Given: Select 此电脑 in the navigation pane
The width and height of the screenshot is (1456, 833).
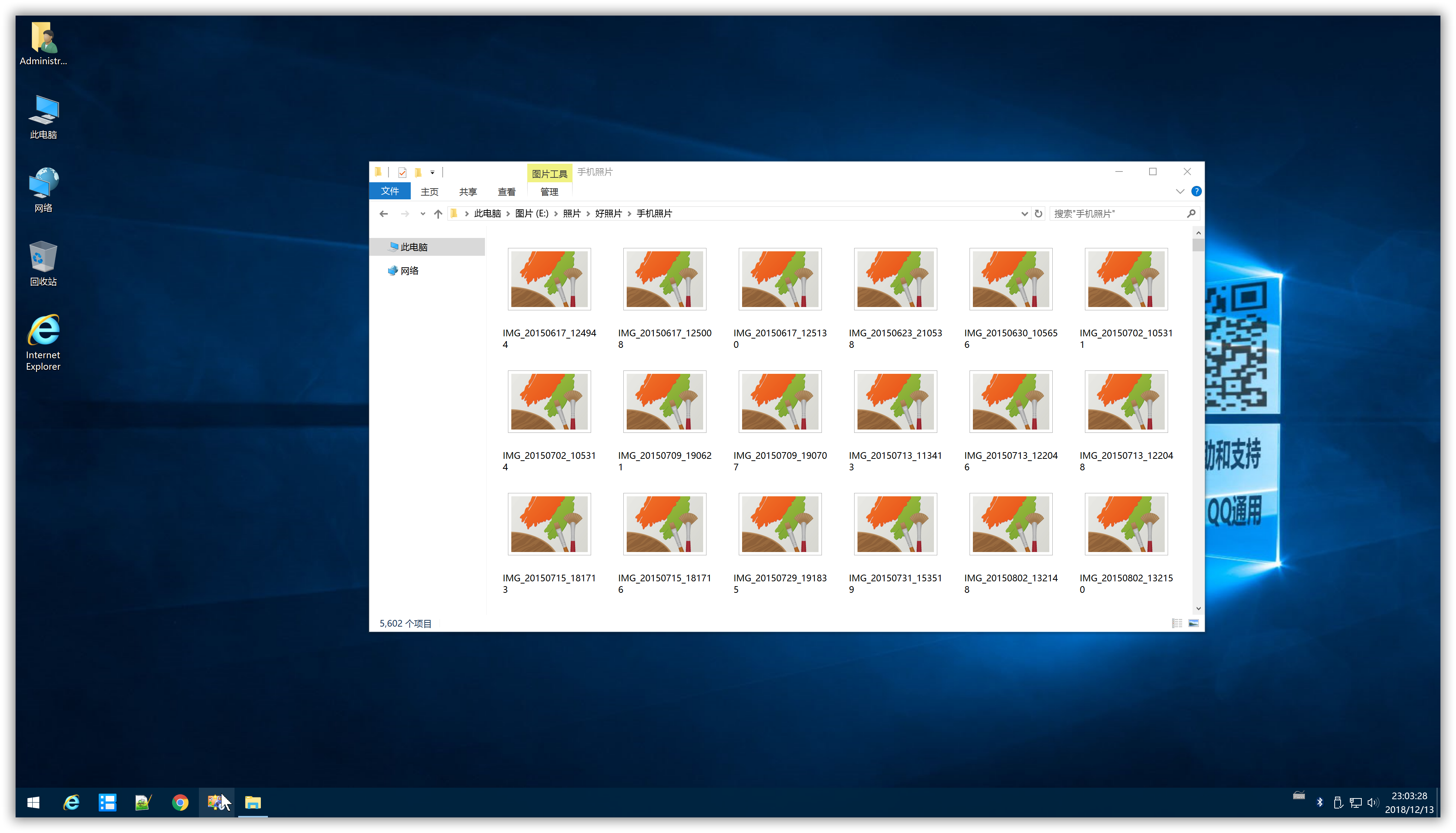Looking at the screenshot, I should point(428,246).
